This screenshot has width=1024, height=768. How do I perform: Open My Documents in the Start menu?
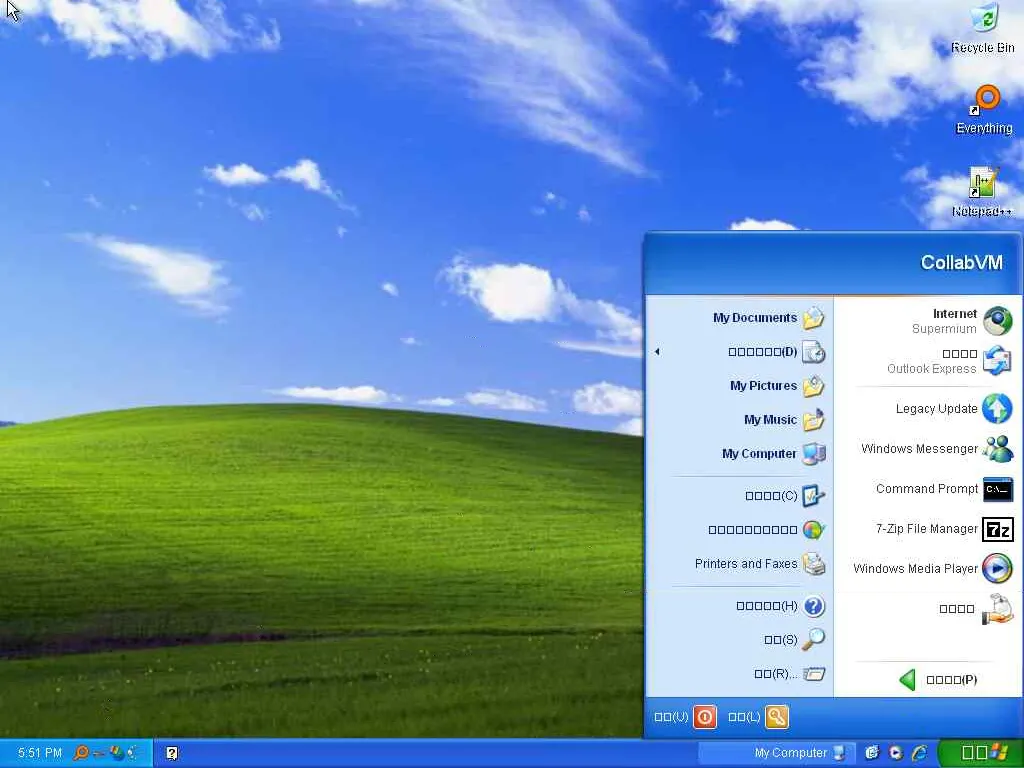(x=739, y=318)
